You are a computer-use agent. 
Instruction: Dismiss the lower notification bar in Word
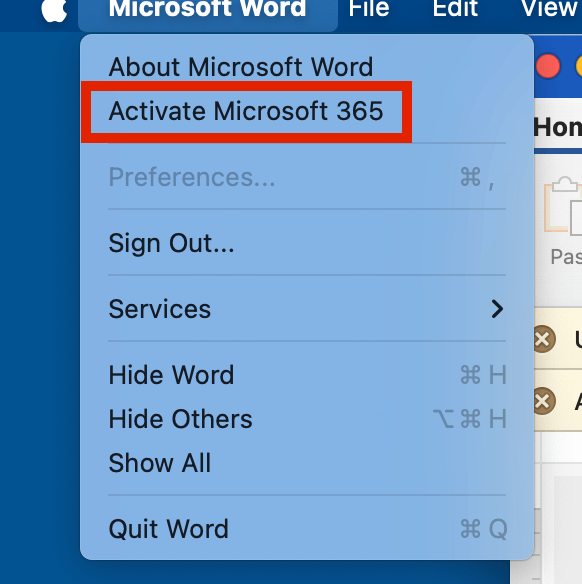tap(543, 401)
